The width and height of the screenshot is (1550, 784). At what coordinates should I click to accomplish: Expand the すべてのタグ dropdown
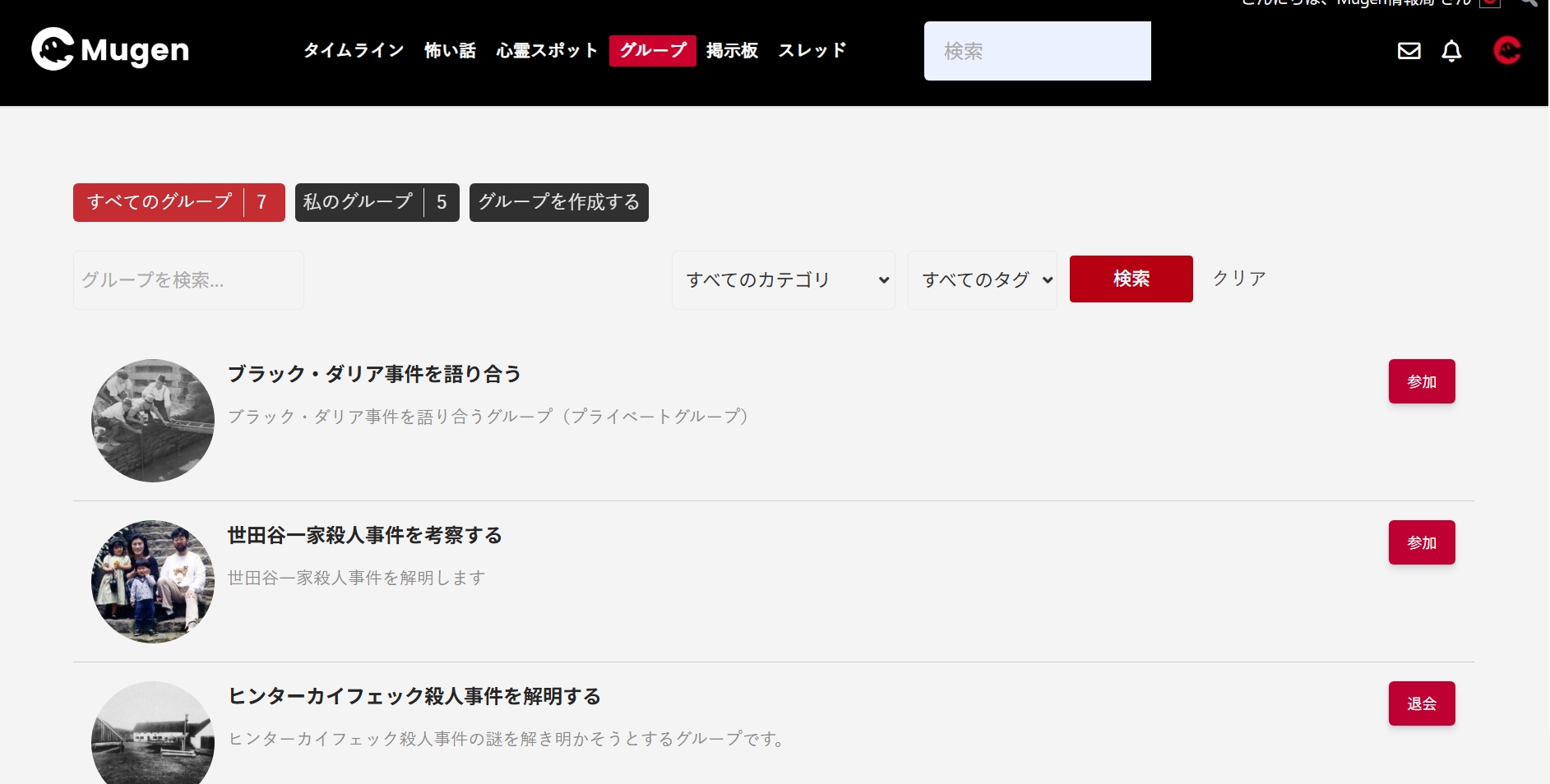coord(982,280)
